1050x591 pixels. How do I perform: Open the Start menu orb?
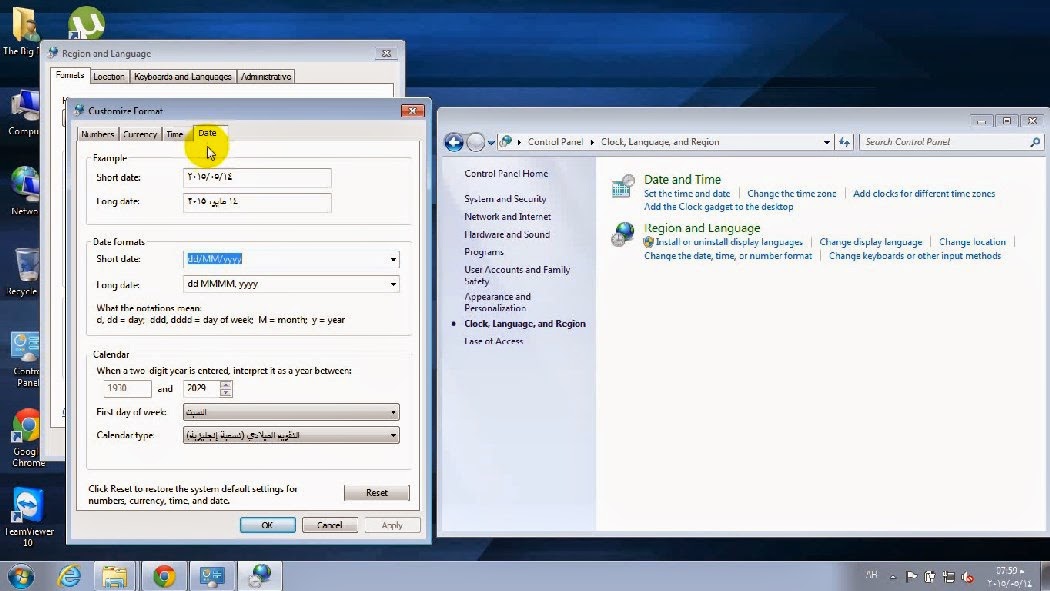[x=21, y=576]
